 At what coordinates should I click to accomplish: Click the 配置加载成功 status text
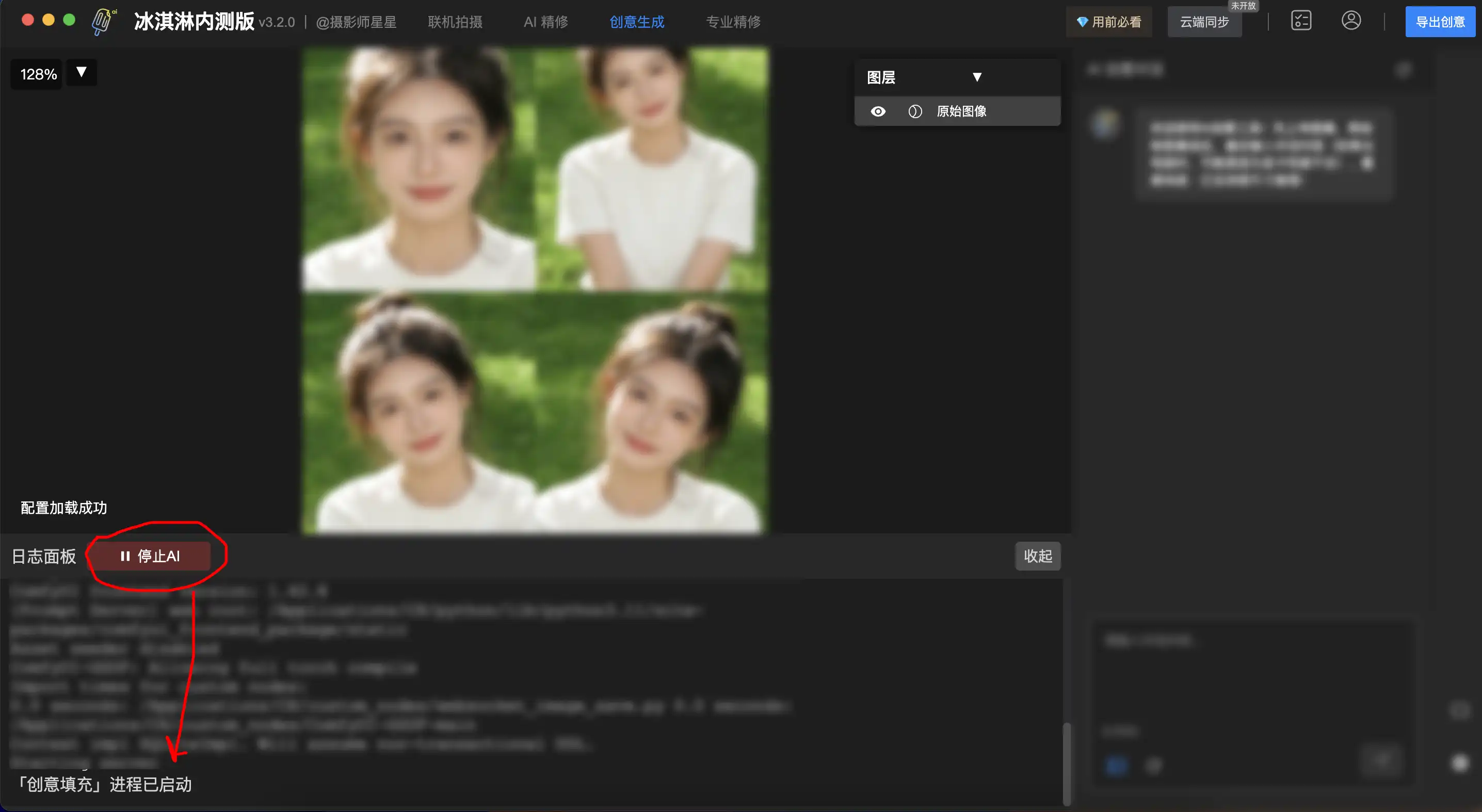pyautogui.click(x=64, y=508)
